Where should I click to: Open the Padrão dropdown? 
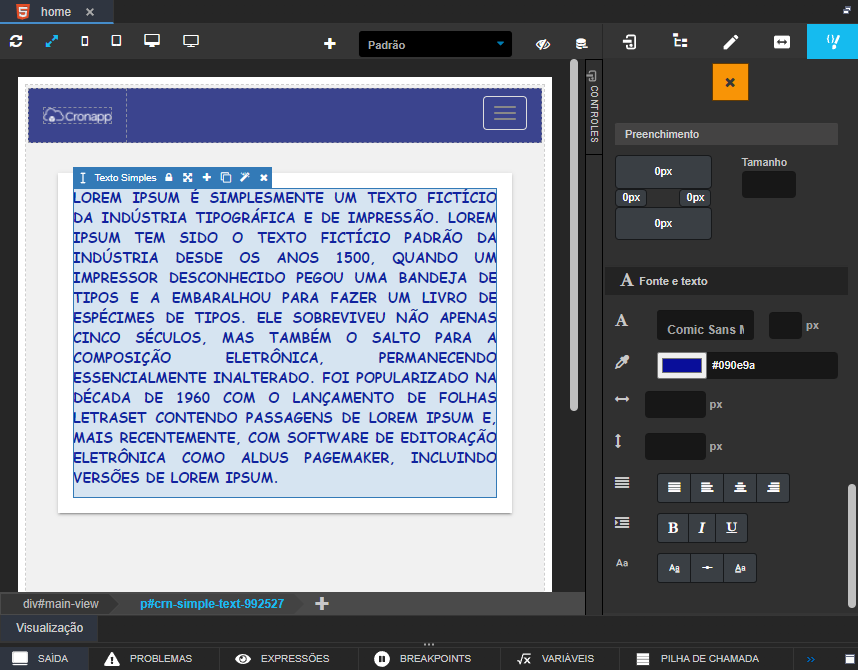(x=435, y=44)
